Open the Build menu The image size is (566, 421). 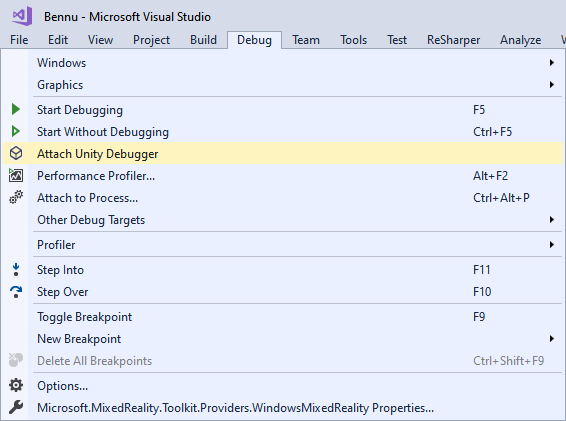click(203, 40)
